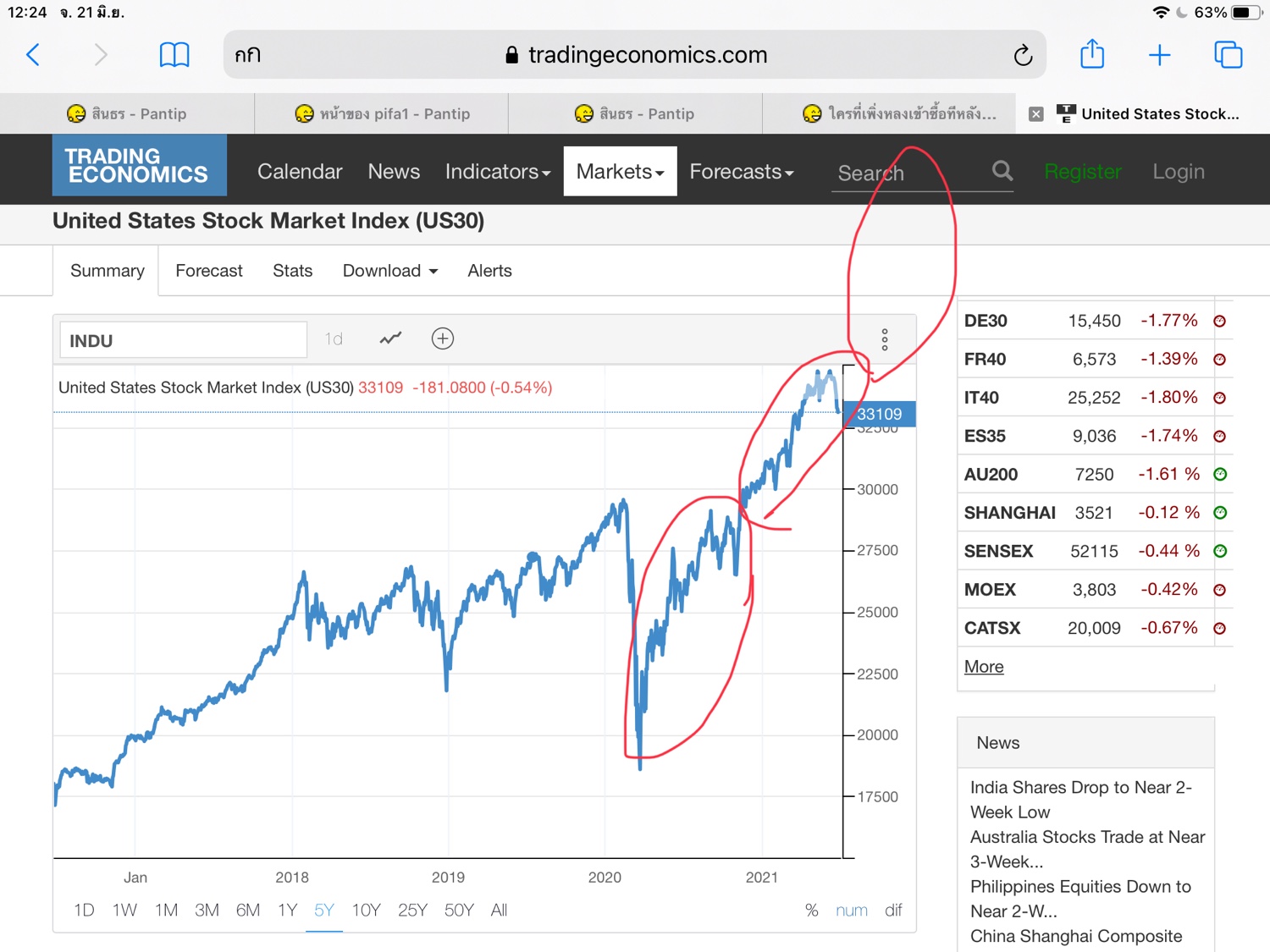Tap the Safari back arrow
1270x952 pixels.
click(33, 55)
